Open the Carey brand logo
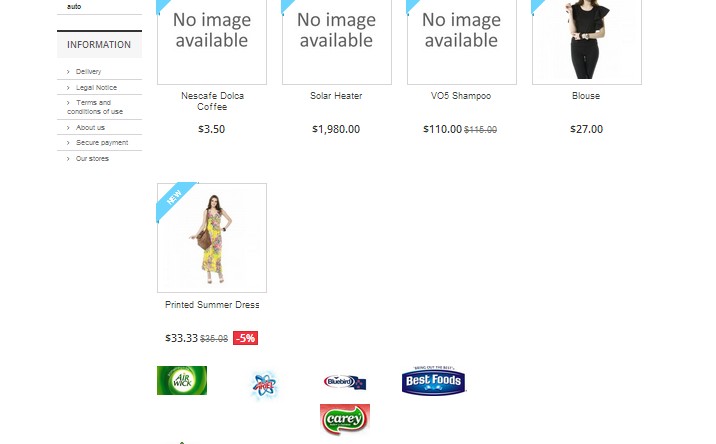The width and height of the screenshot is (716, 444). (x=345, y=419)
